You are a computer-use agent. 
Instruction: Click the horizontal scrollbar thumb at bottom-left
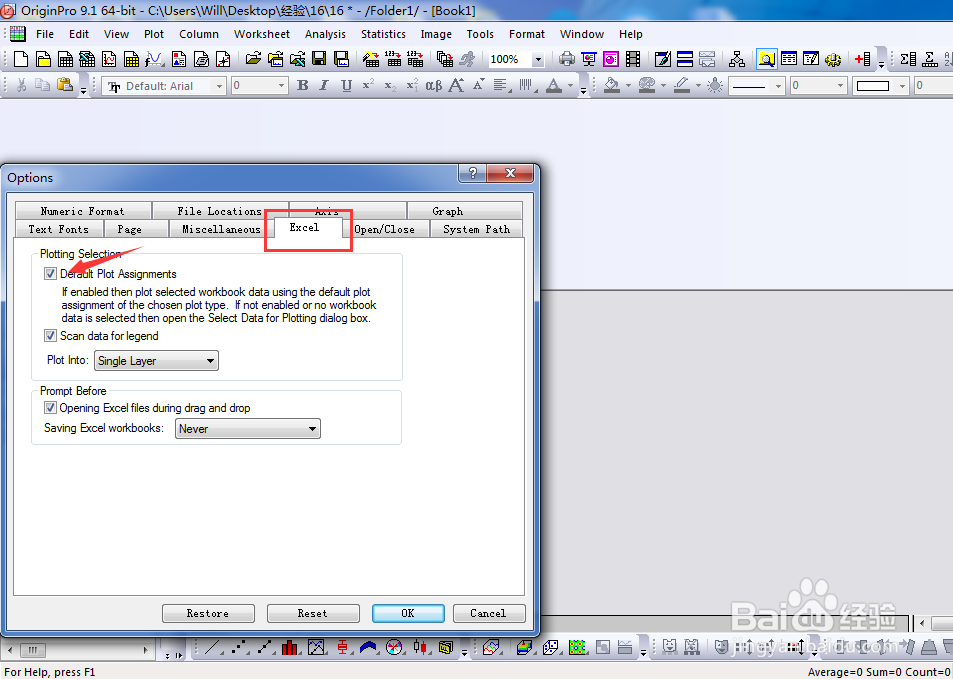[x=33, y=650]
